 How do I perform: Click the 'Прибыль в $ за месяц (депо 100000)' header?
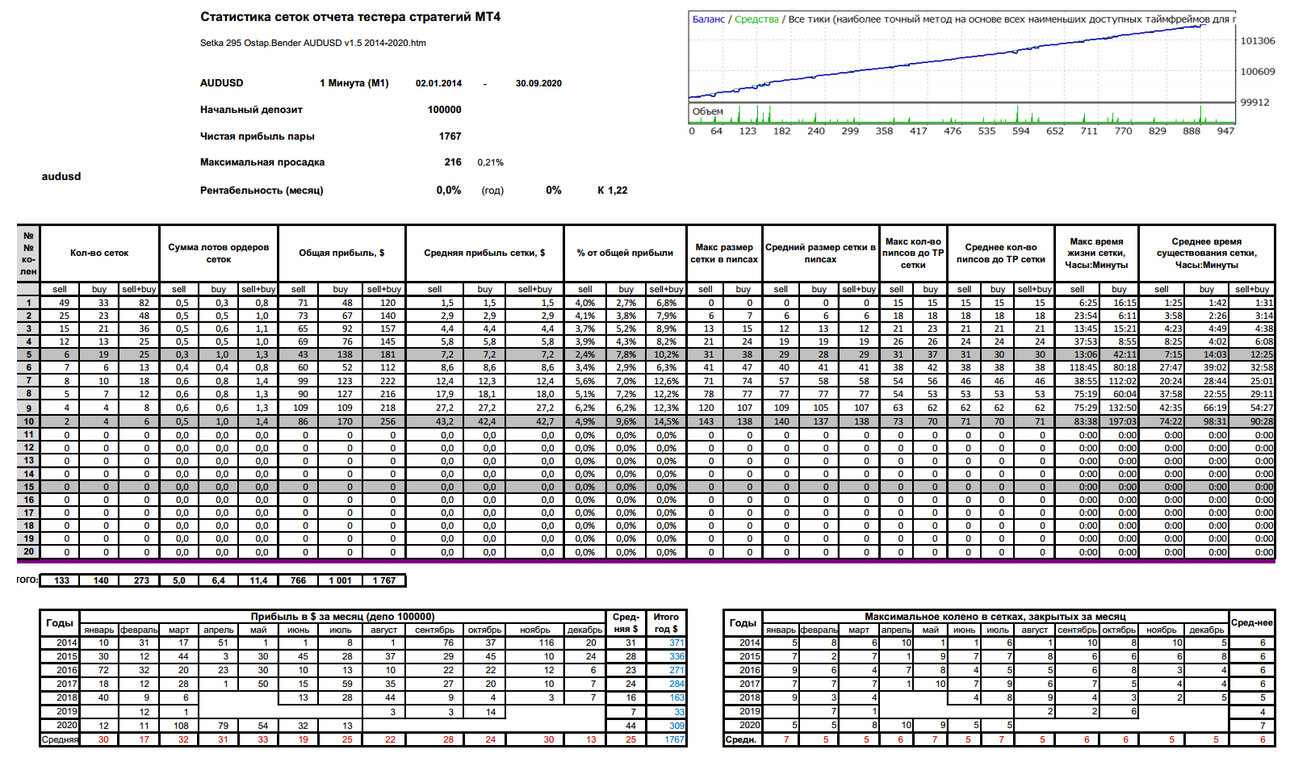[343, 616]
